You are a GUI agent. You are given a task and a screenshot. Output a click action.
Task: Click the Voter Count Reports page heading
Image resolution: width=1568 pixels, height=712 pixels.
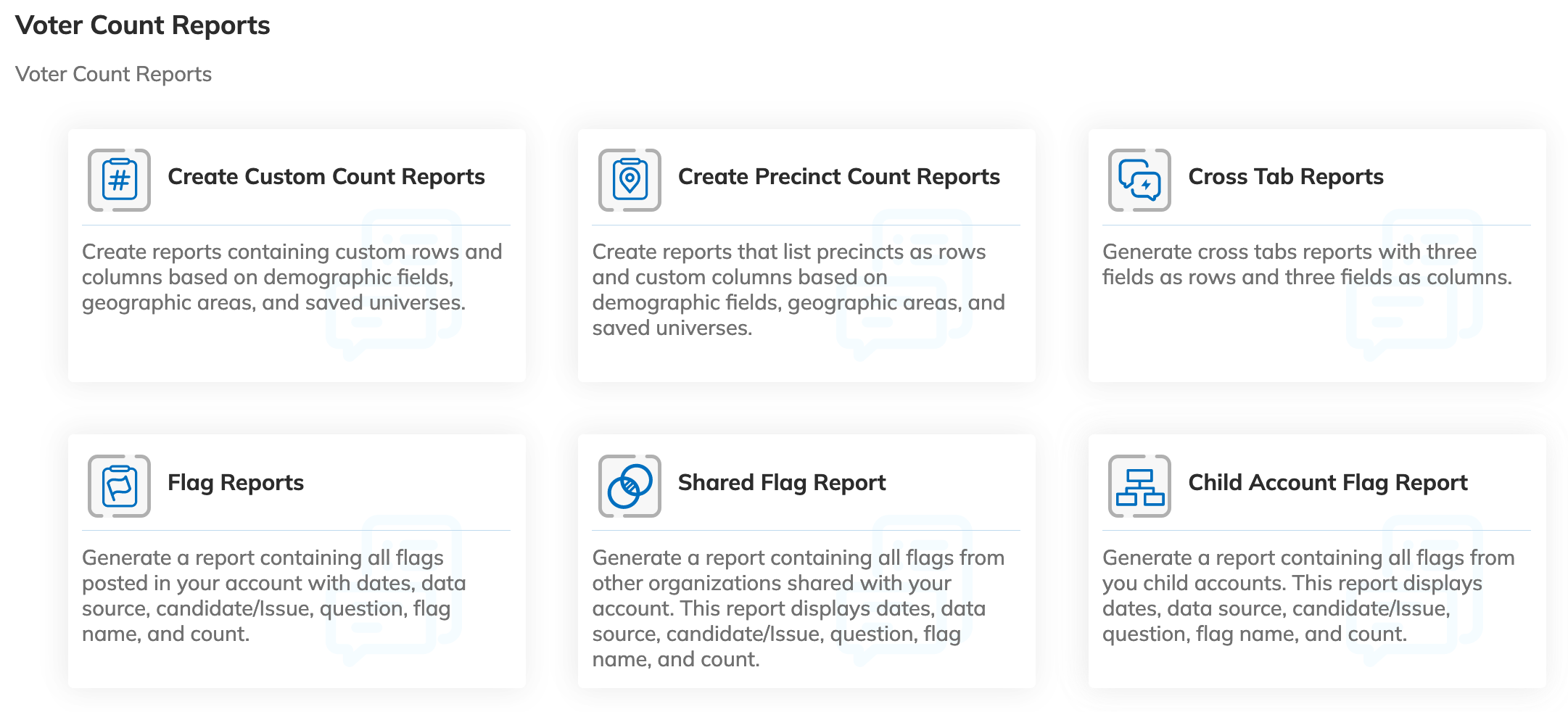(142, 25)
